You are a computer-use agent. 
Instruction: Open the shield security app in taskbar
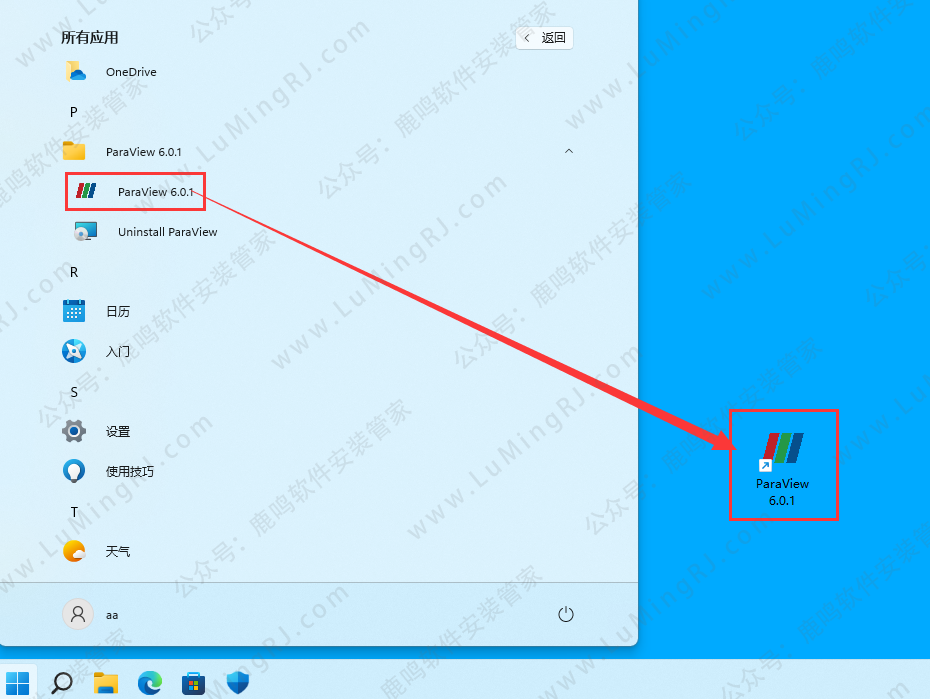coord(237,683)
